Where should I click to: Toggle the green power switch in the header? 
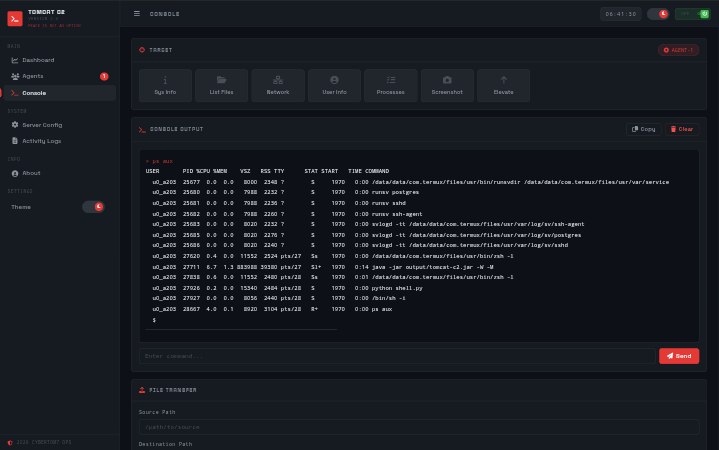click(692, 14)
